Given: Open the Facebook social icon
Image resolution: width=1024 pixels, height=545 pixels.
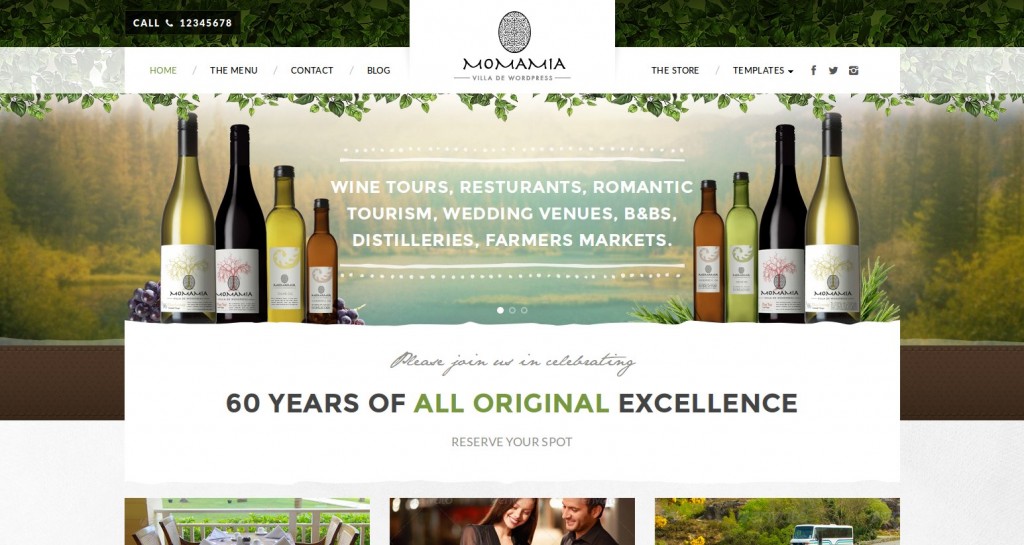Looking at the screenshot, I should pyautogui.click(x=813, y=70).
